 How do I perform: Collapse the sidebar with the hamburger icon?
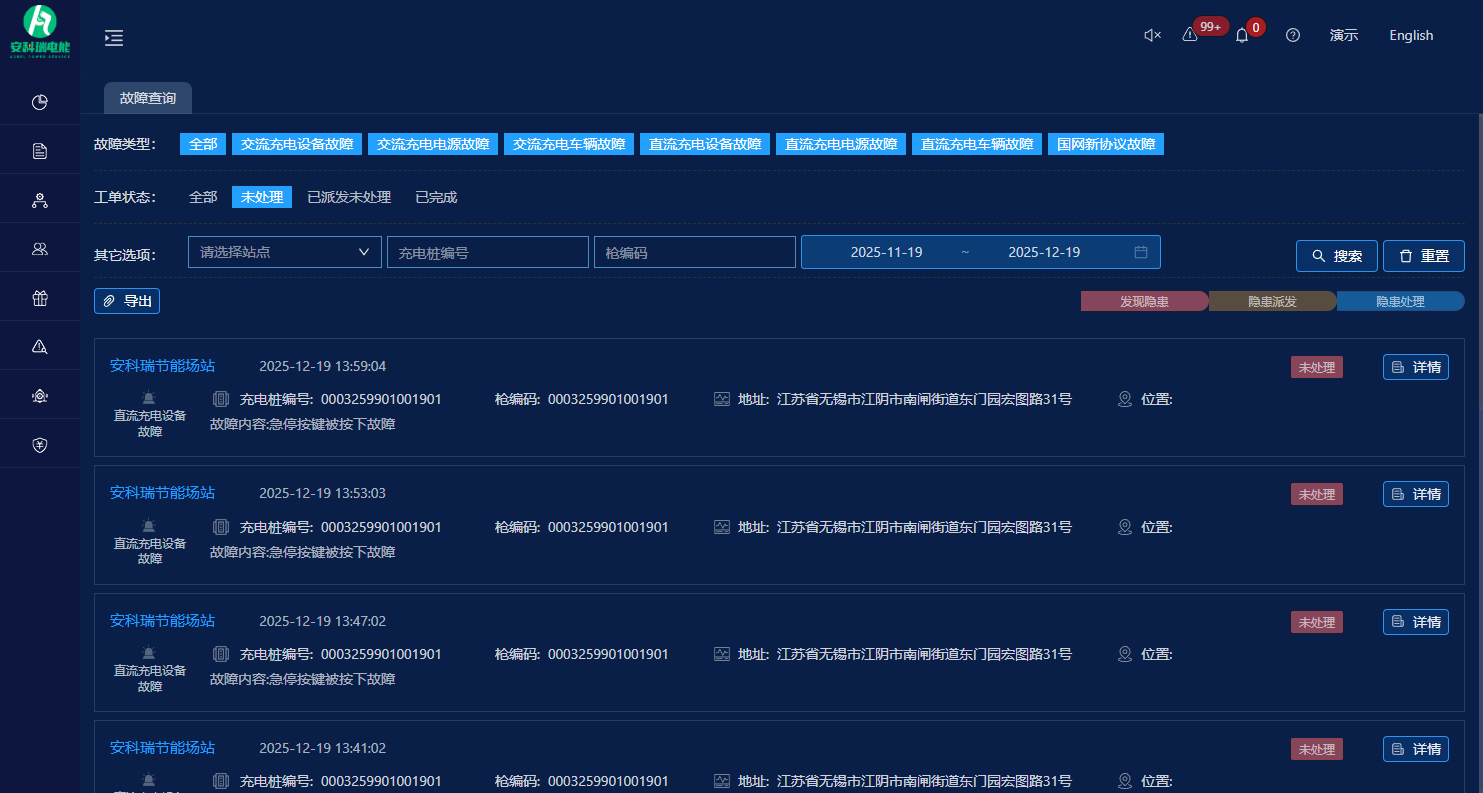pos(114,38)
